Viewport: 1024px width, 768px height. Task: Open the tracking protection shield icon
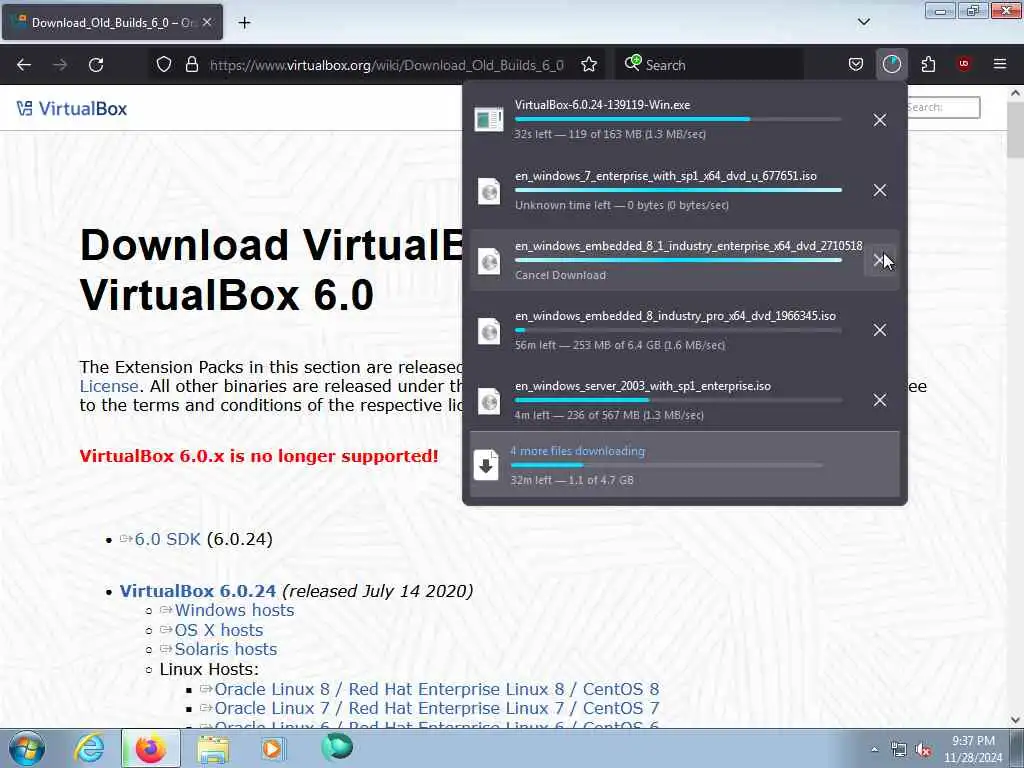click(x=164, y=65)
